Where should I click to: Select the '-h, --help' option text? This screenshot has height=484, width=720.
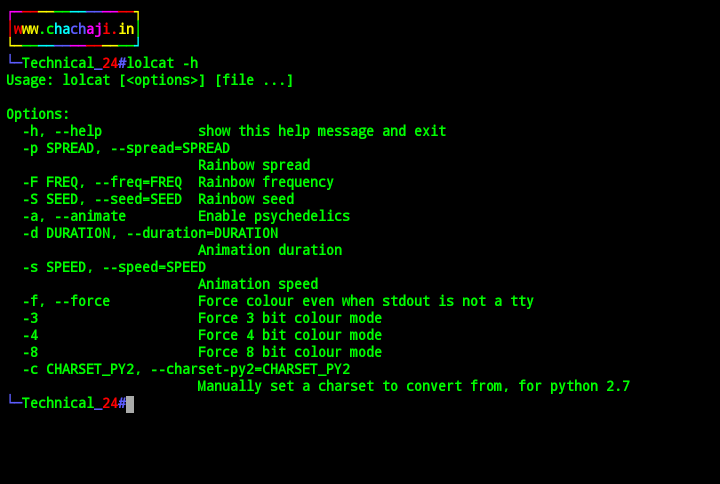coord(62,131)
